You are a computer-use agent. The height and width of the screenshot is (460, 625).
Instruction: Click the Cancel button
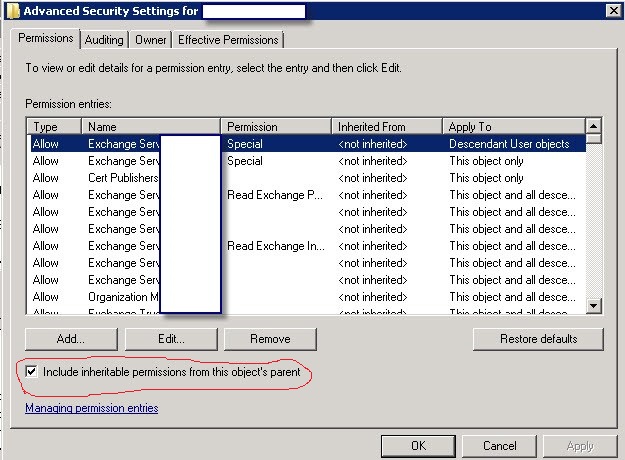click(499, 446)
